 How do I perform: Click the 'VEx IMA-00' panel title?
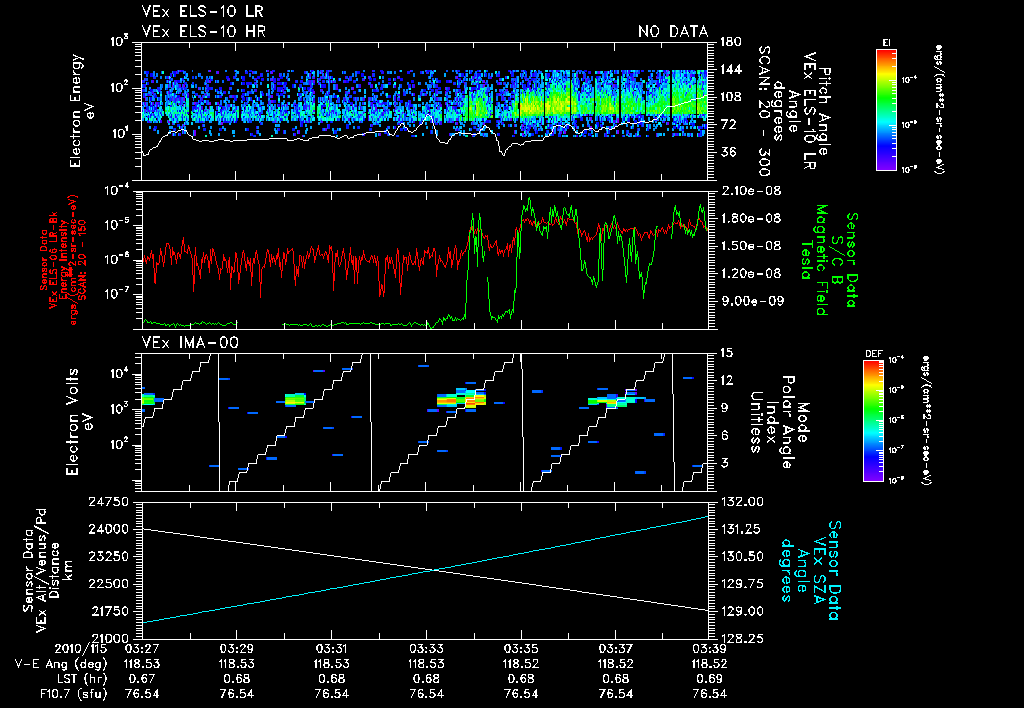point(190,342)
